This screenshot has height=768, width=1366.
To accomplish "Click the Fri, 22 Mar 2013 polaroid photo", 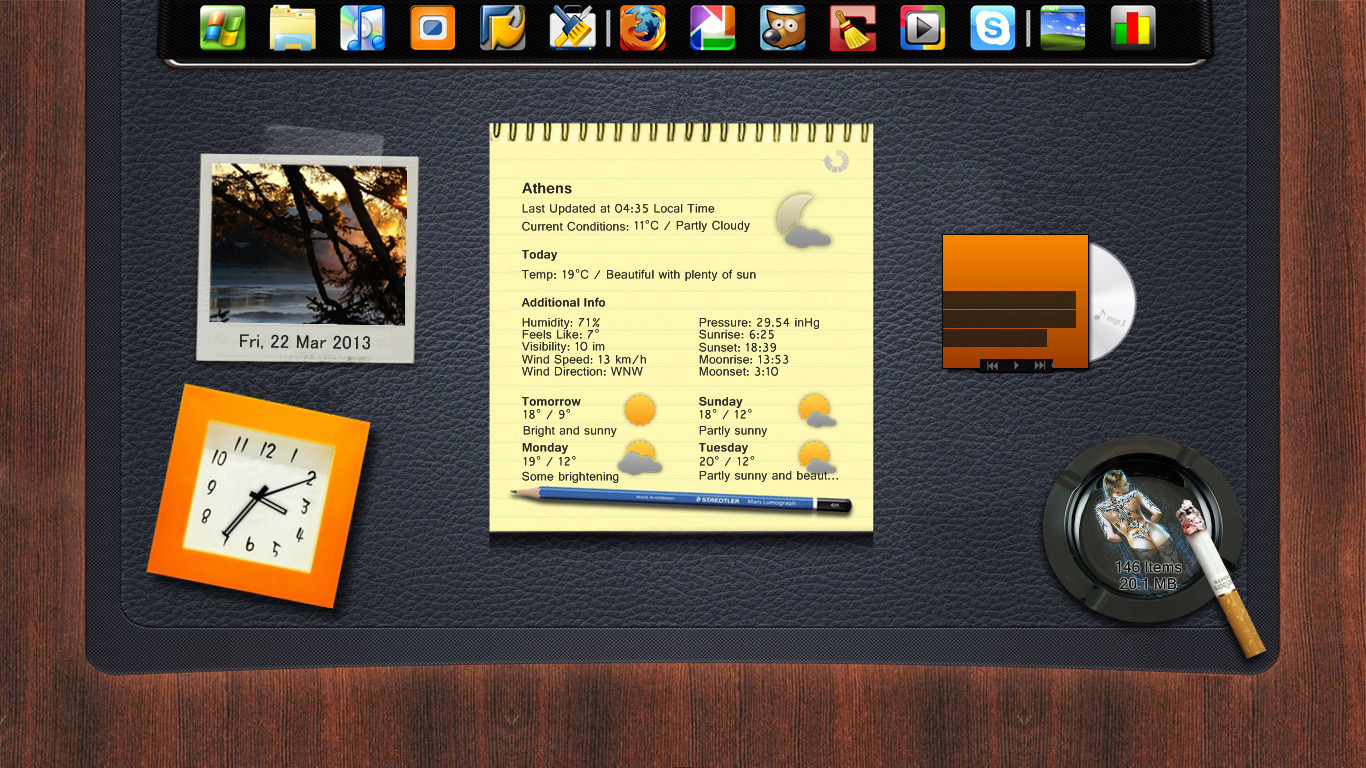I will 305,258.
